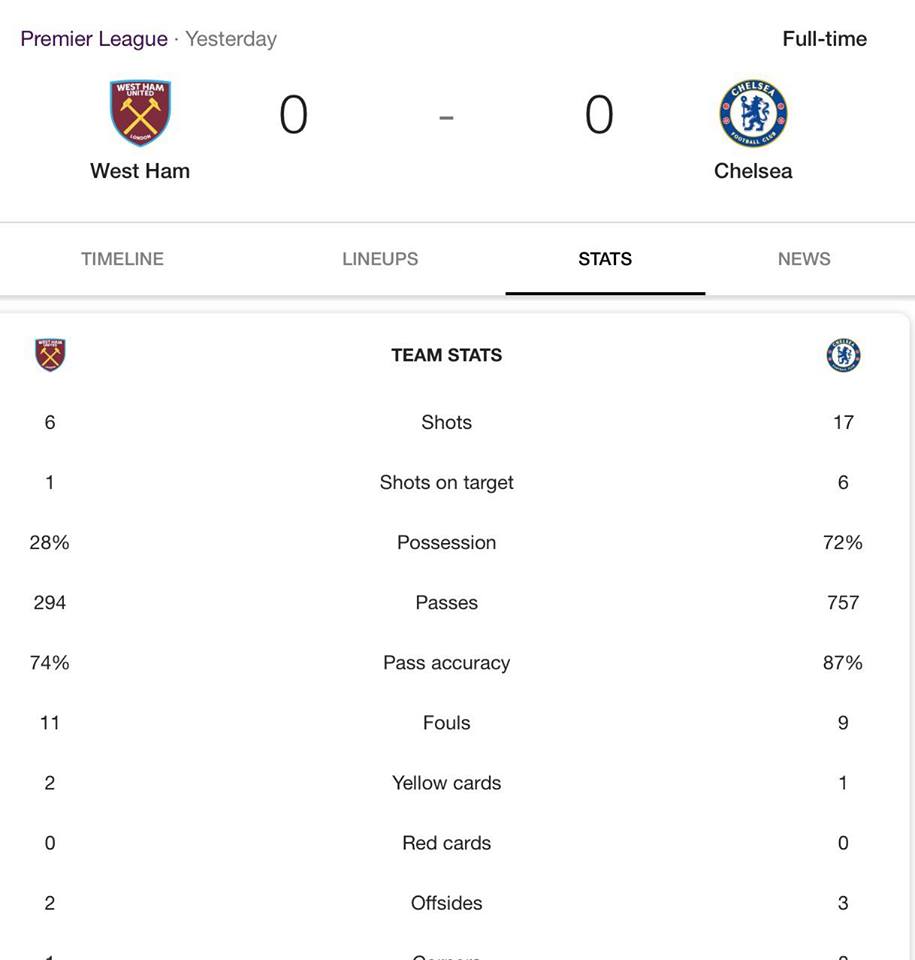Click the West Ham team name

[140, 171]
